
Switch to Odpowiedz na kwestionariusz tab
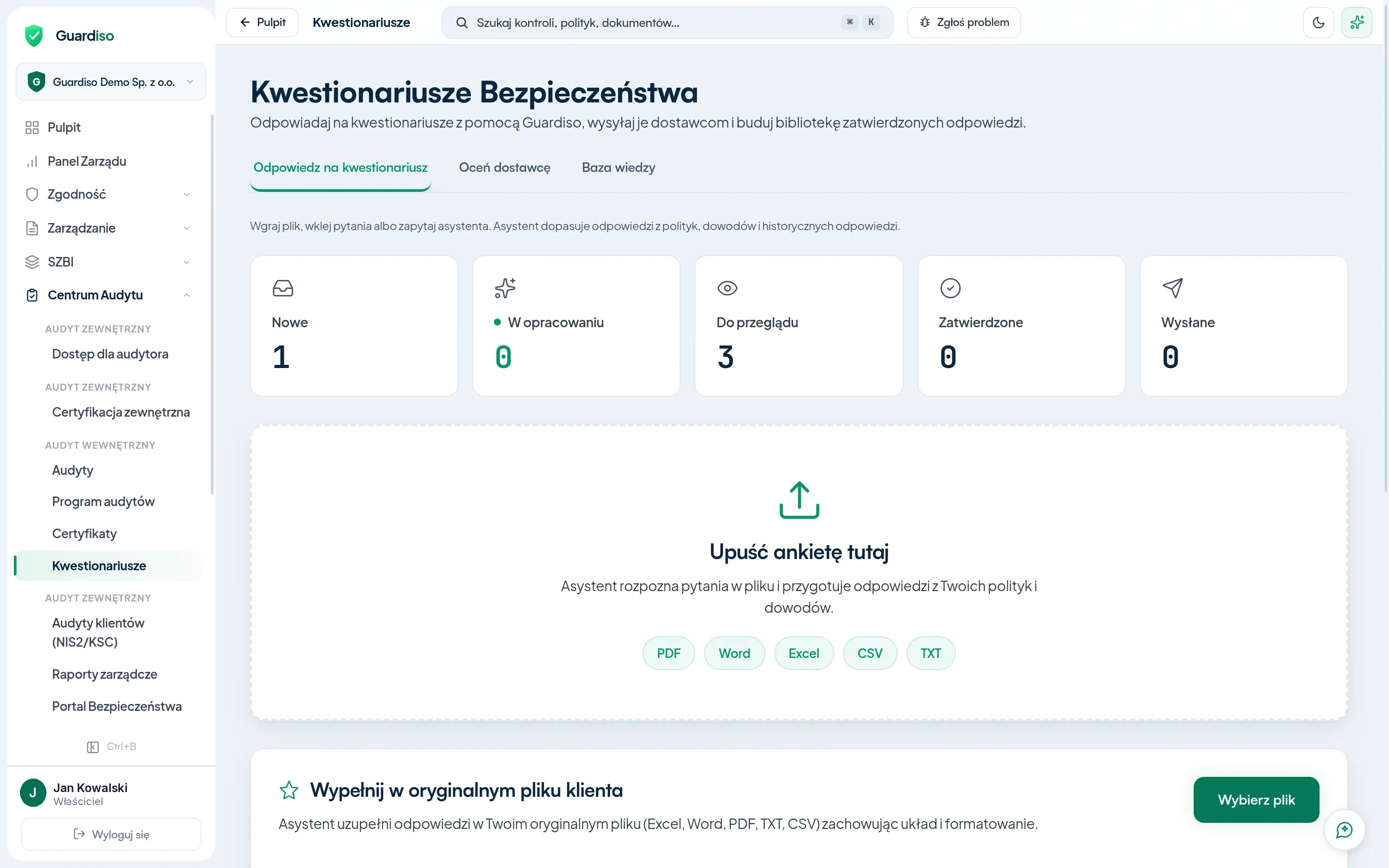pos(340,168)
